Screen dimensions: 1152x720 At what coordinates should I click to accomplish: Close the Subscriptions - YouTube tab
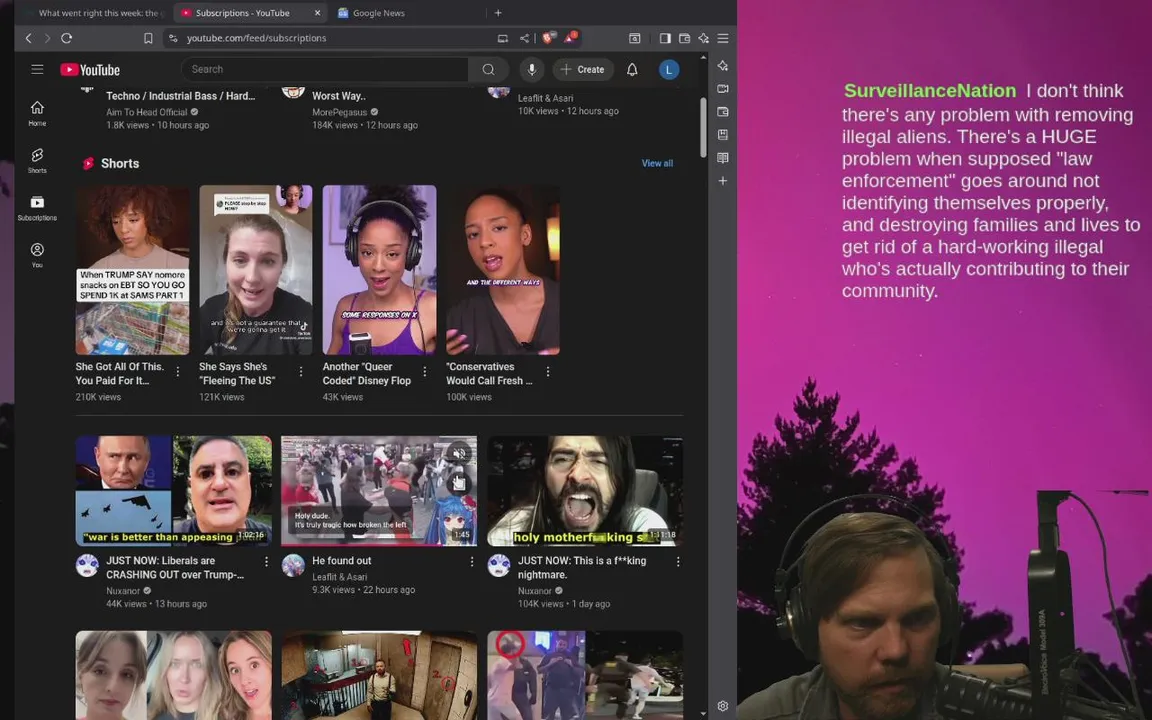pyautogui.click(x=317, y=12)
